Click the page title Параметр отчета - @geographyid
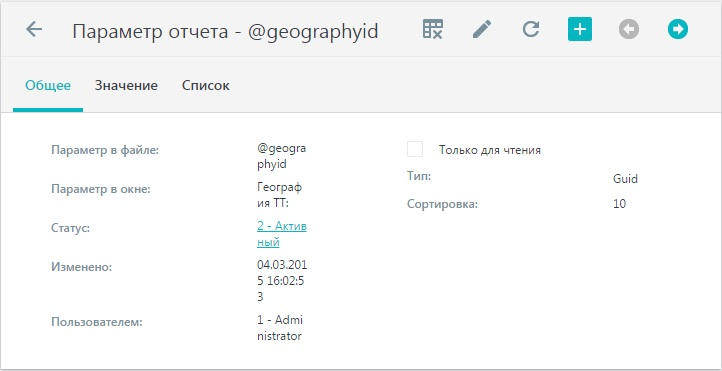Viewport: 722px width, 371px height. click(x=225, y=31)
